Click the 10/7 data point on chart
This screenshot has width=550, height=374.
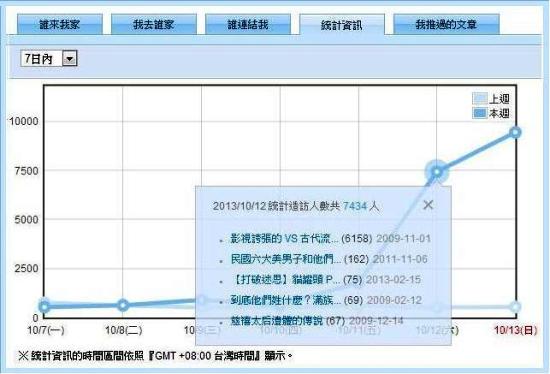pos(44,307)
